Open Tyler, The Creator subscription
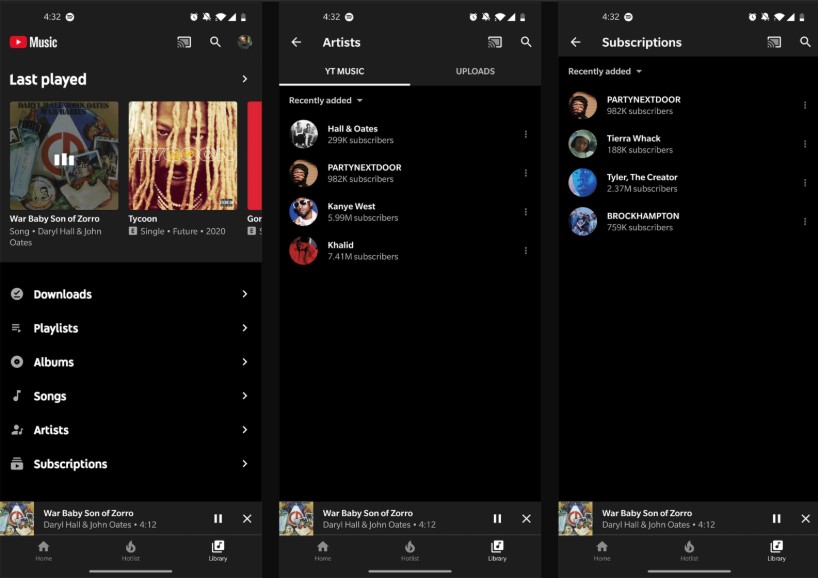 (688, 183)
